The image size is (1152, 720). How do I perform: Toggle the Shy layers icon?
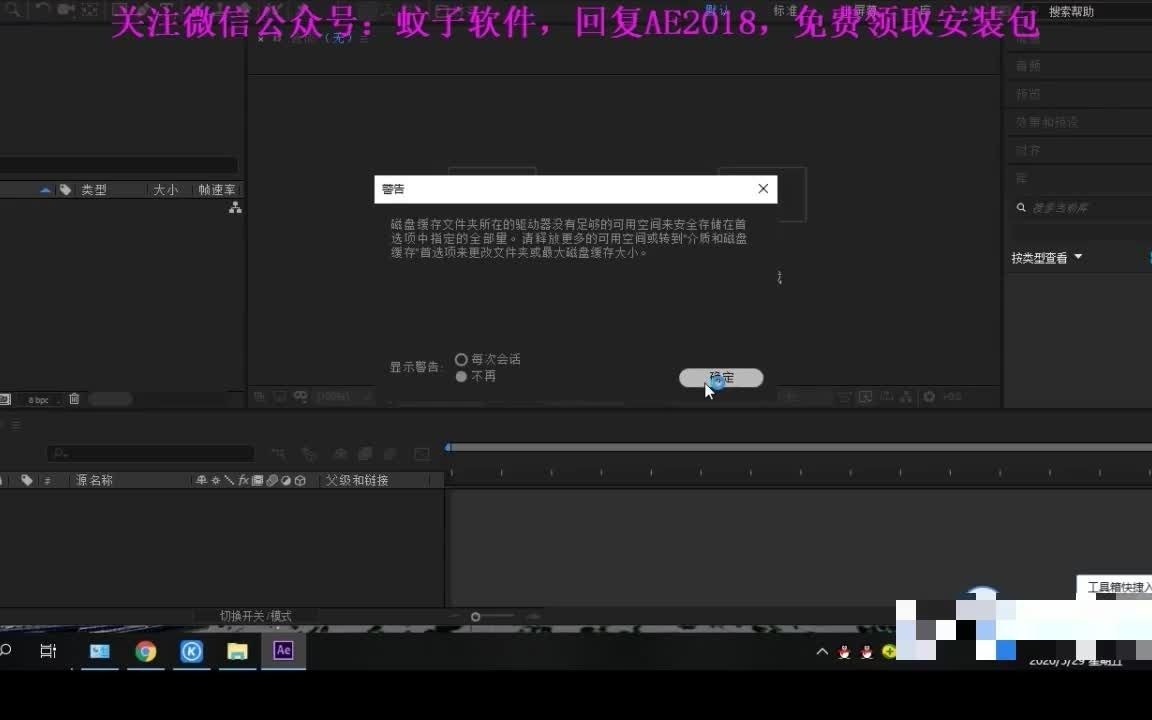(x=339, y=453)
